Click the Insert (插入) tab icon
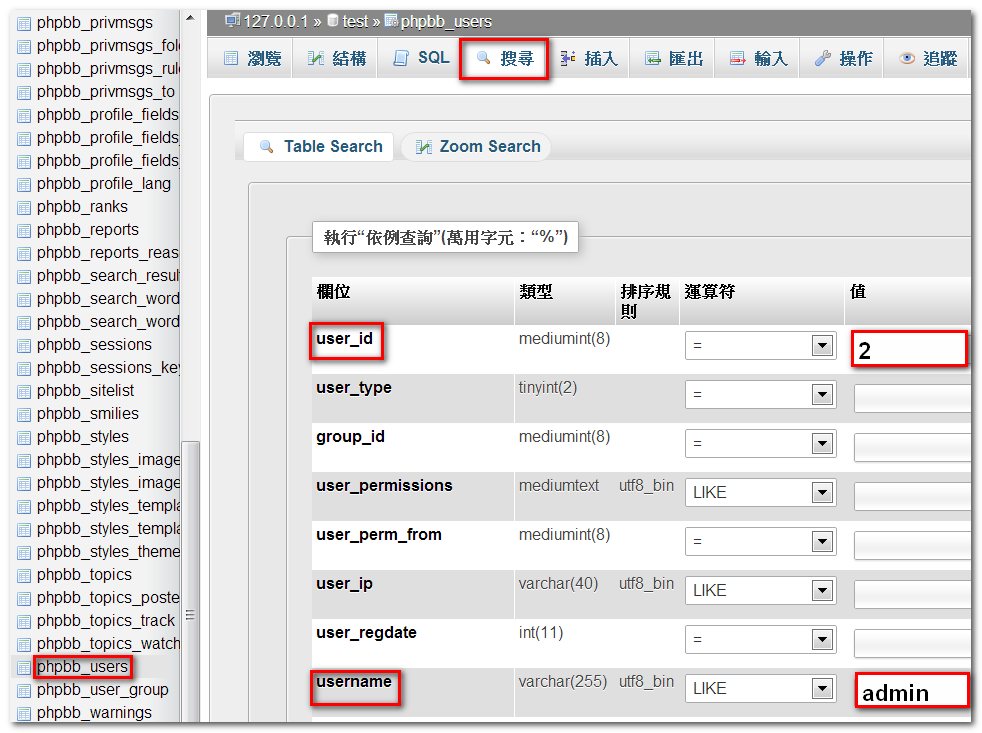The height and width of the screenshot is (733, 982). tap(568, 59)
